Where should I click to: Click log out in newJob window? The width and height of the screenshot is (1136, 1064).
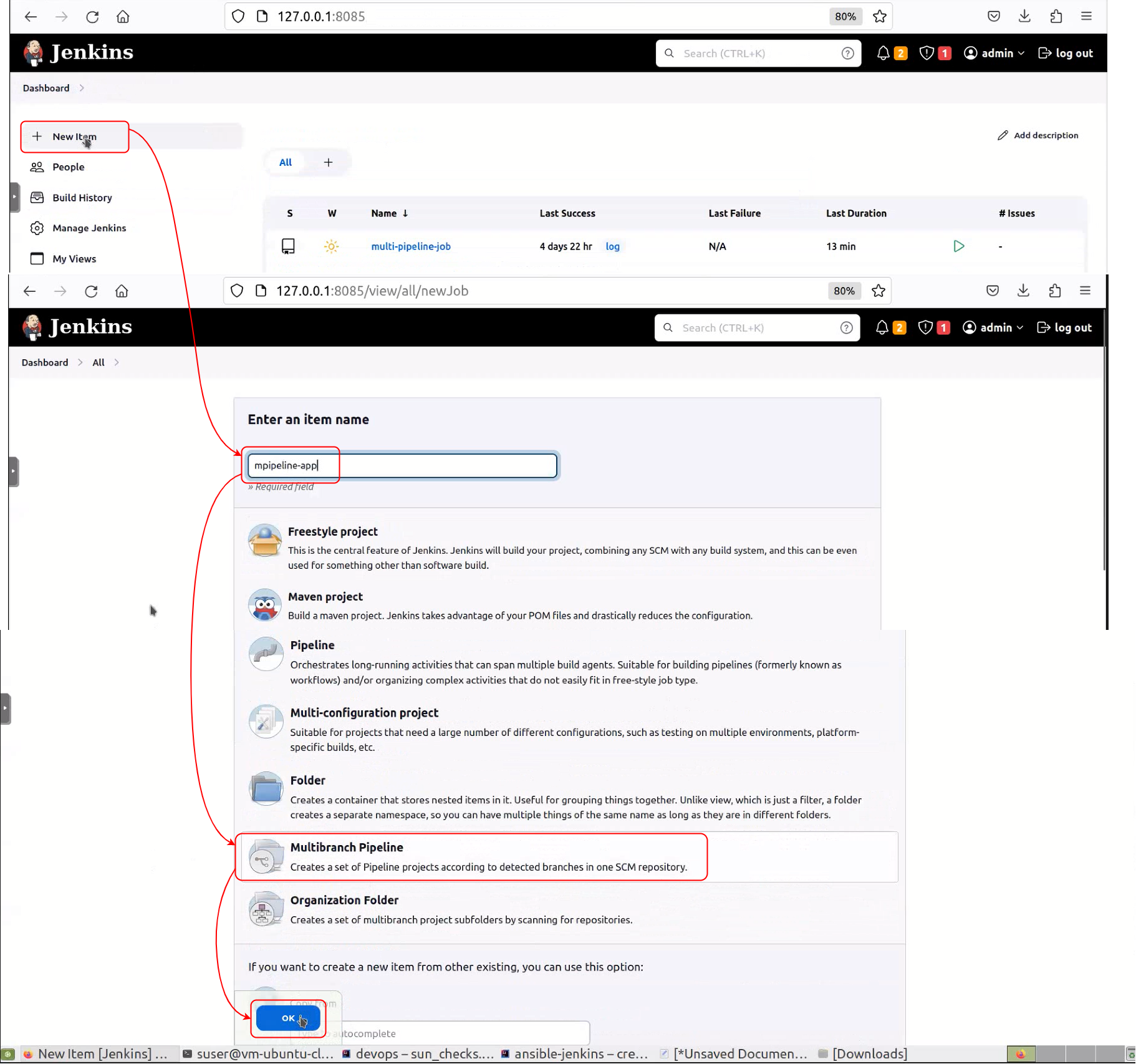pyautogui.click(x=1064, y=328)
